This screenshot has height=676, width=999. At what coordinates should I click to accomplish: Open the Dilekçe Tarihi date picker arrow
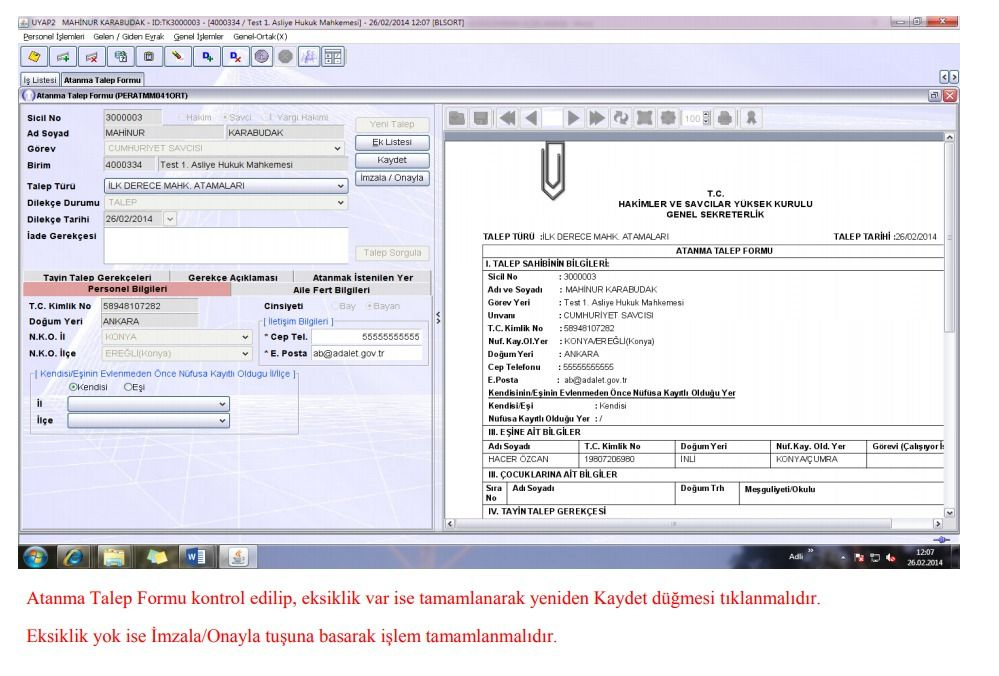coord(169,219)
